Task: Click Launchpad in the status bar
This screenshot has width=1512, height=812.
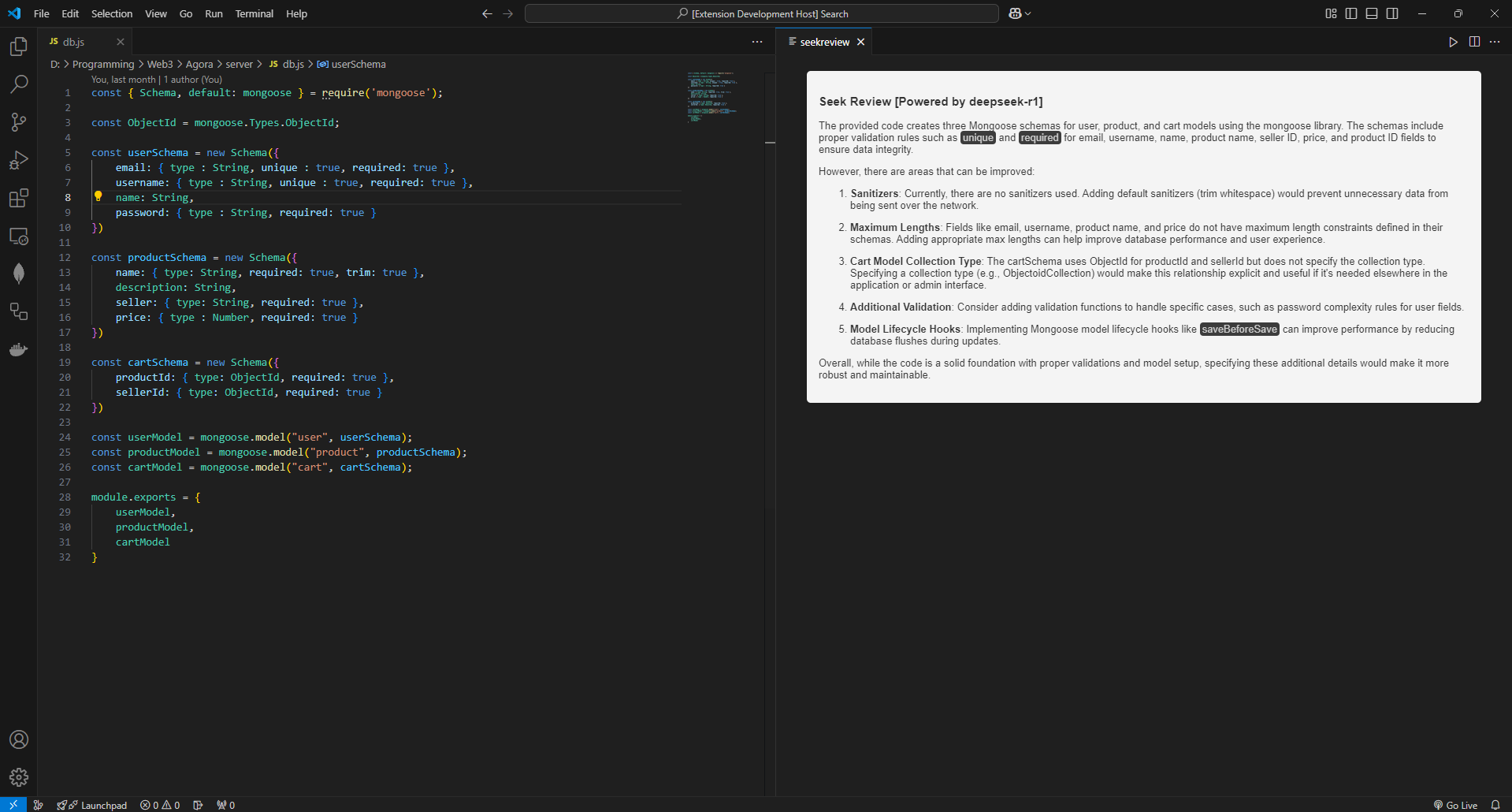Action: [x=103, y=805]
